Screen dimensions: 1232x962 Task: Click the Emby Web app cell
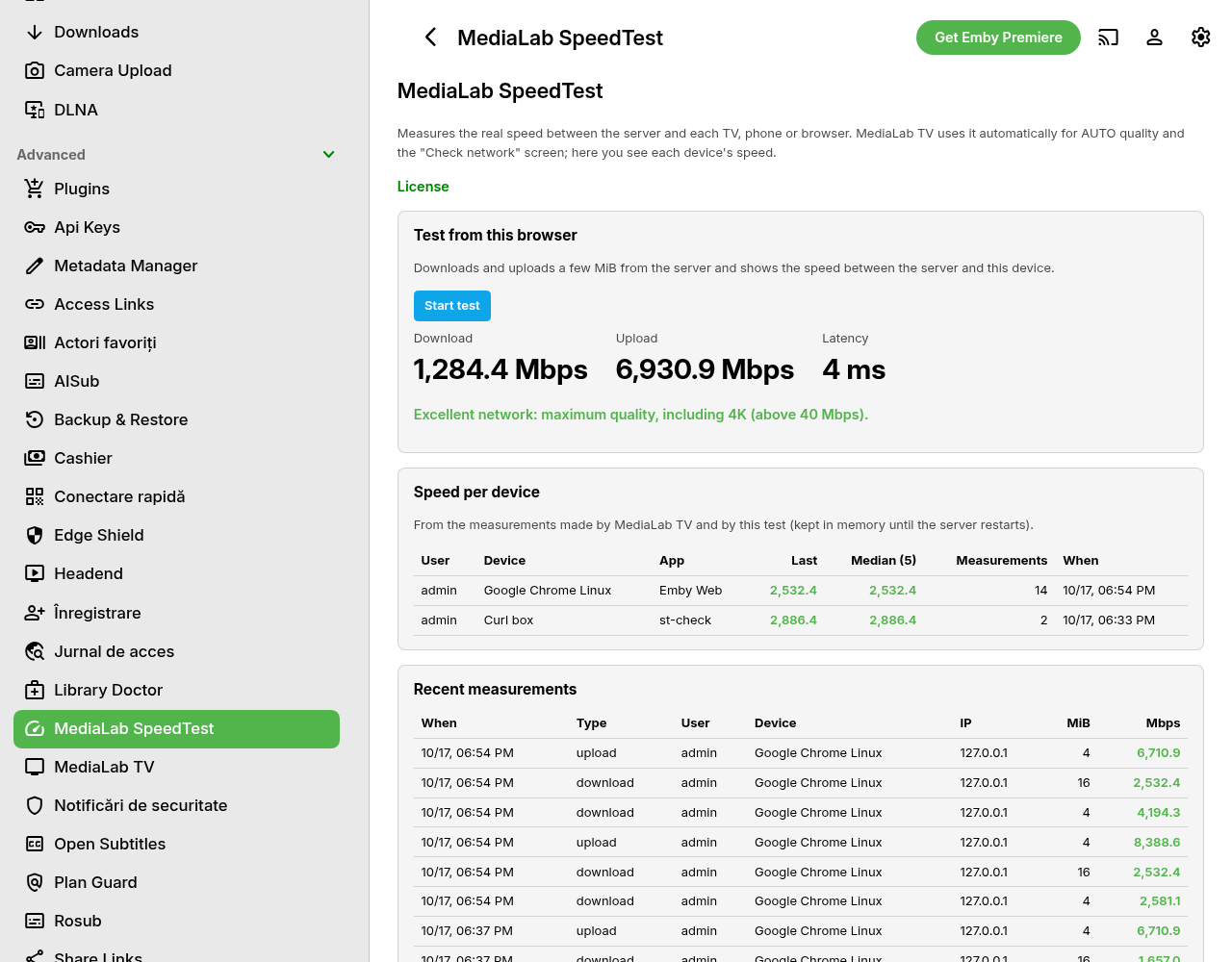[x=691, y=591]
